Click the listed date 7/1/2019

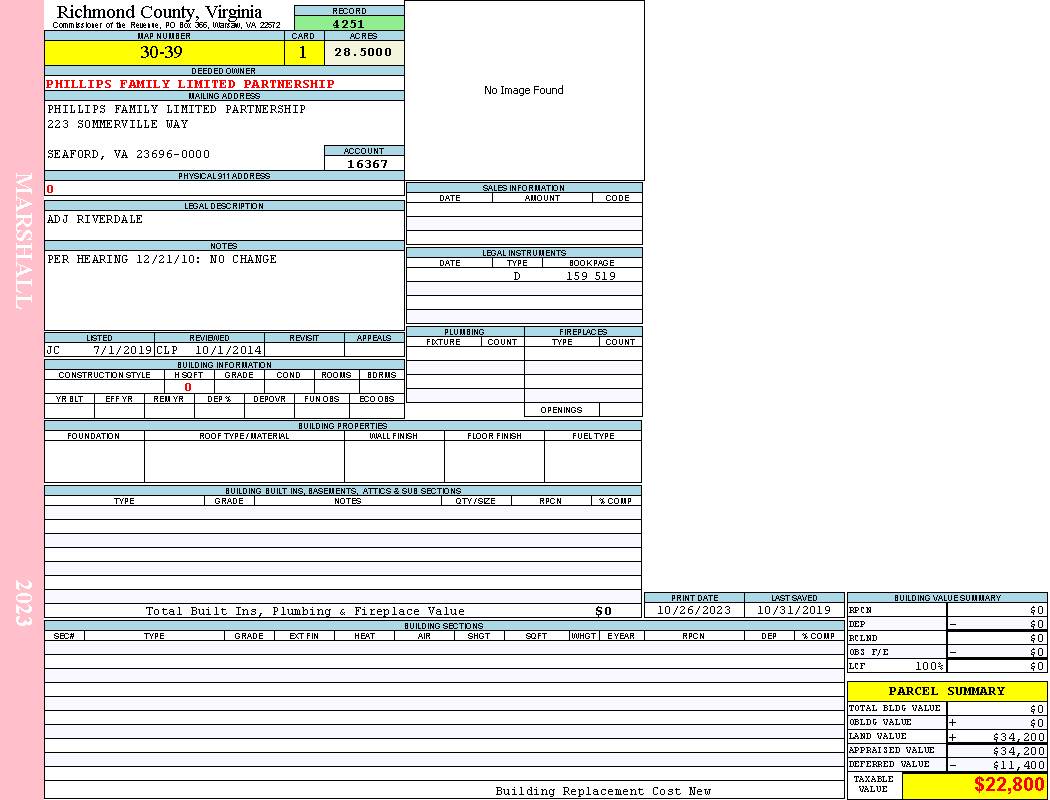(x=122, y=351)
